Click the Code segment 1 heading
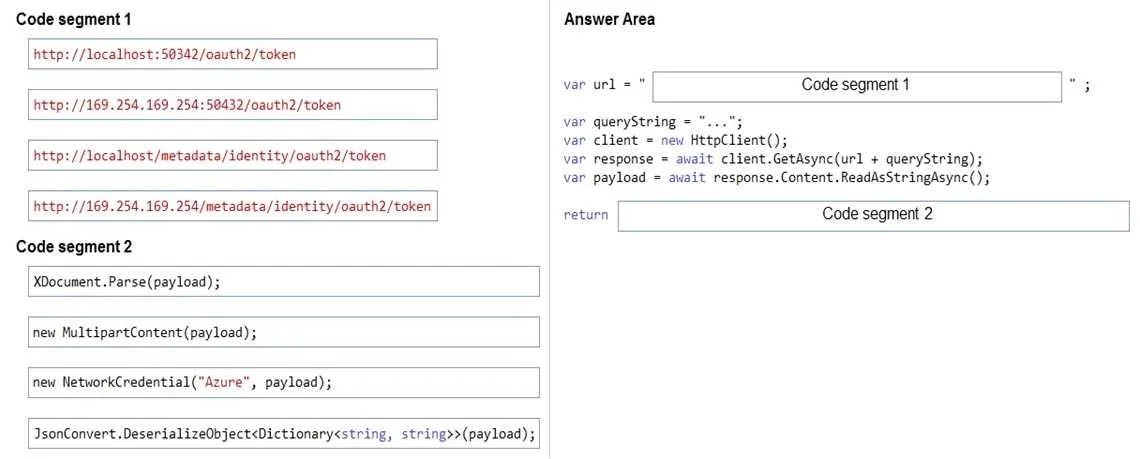 73,20
